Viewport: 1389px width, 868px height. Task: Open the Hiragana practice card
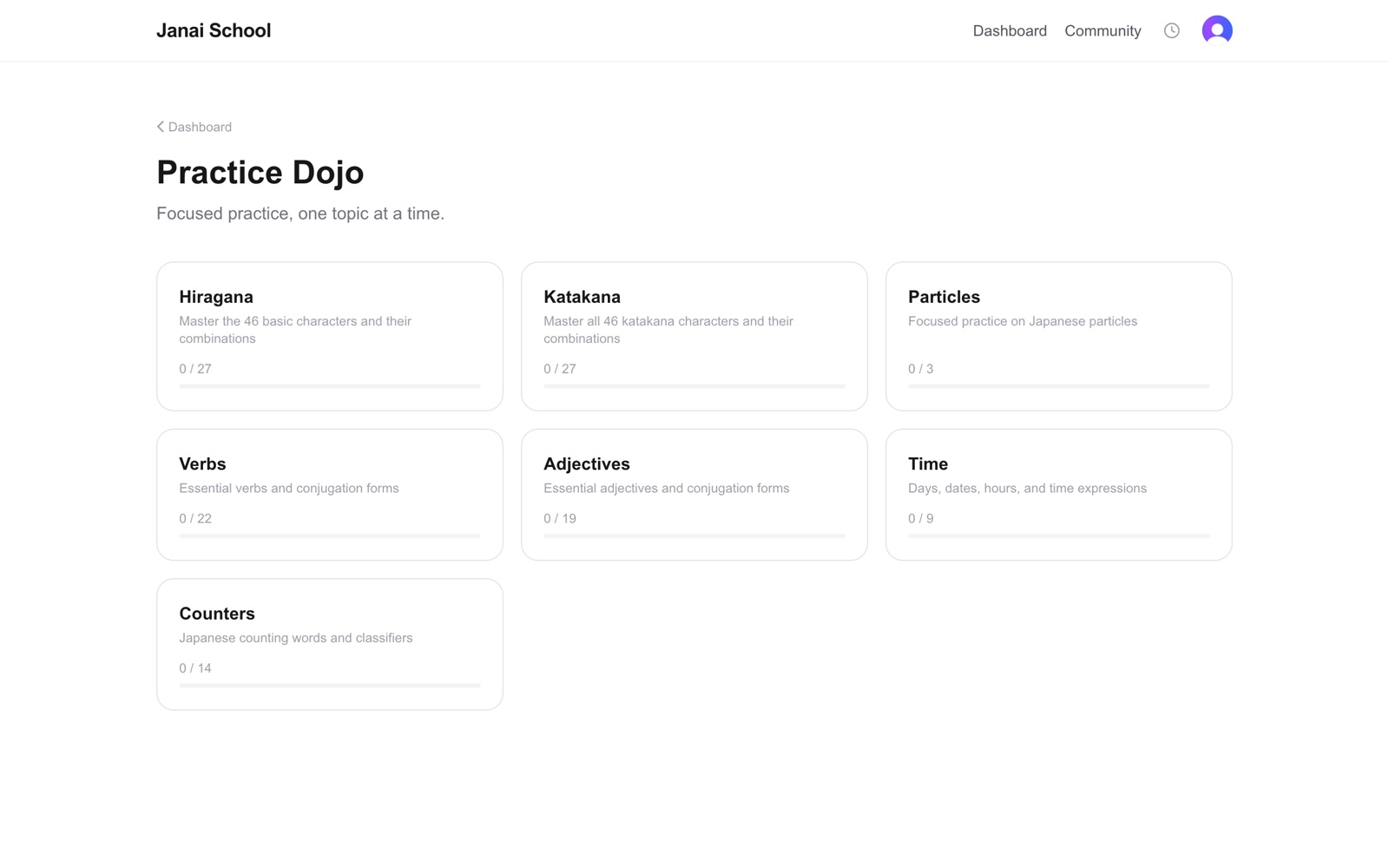click(x=330, y=336)
